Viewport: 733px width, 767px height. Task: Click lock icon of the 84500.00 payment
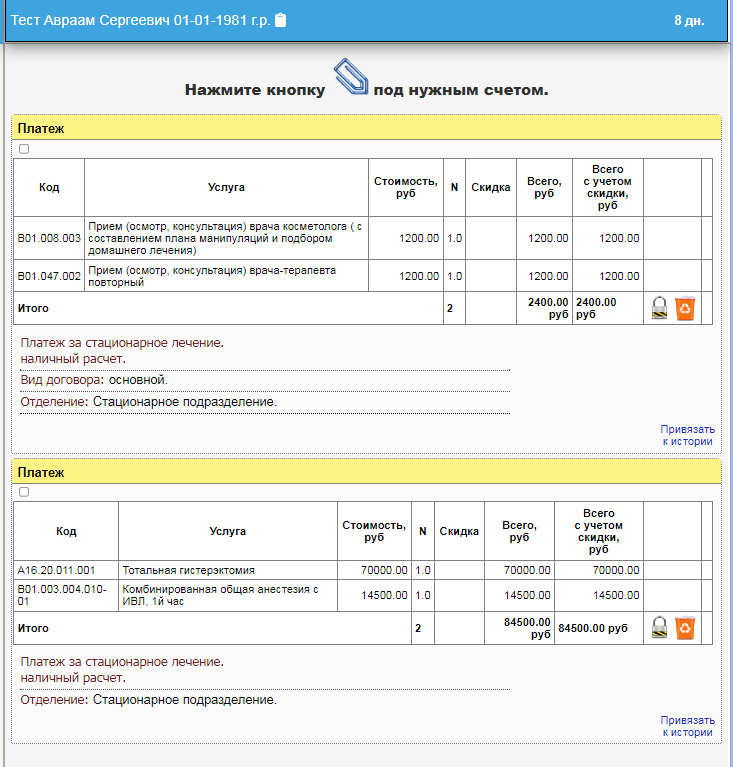[x=659, y=628]
